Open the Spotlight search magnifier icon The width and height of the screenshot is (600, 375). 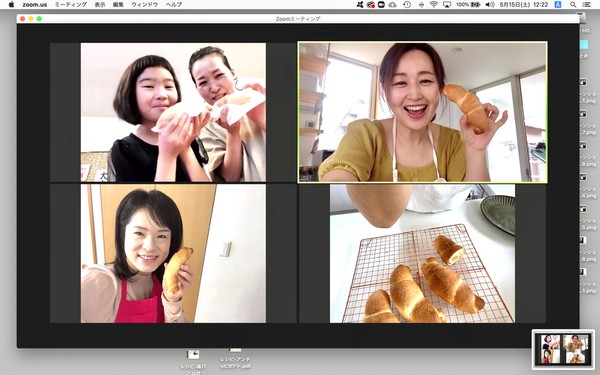[x=573, y=5]
